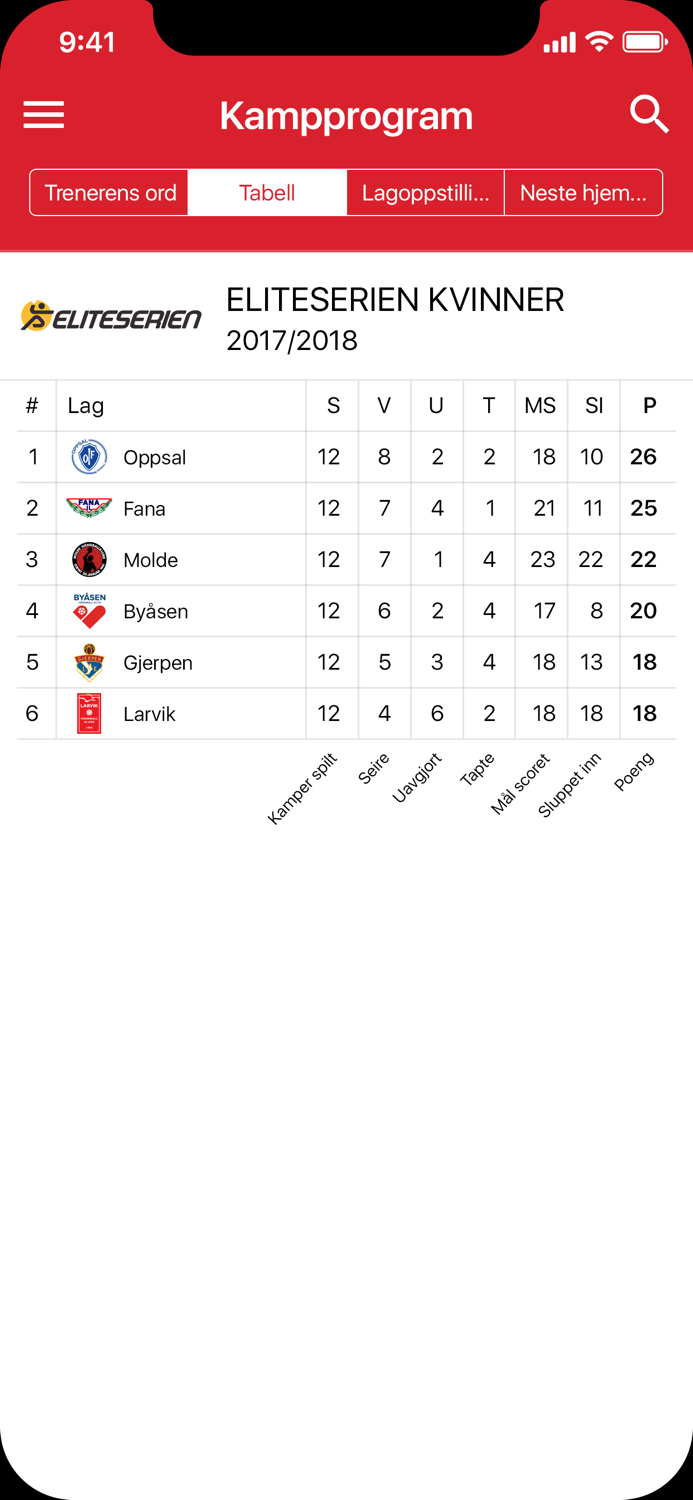Click the Wi-Fi status icon
Image resolution: width=693 pixels, height=1500 pixels.
pyautogui.click(x=597, y=41)
